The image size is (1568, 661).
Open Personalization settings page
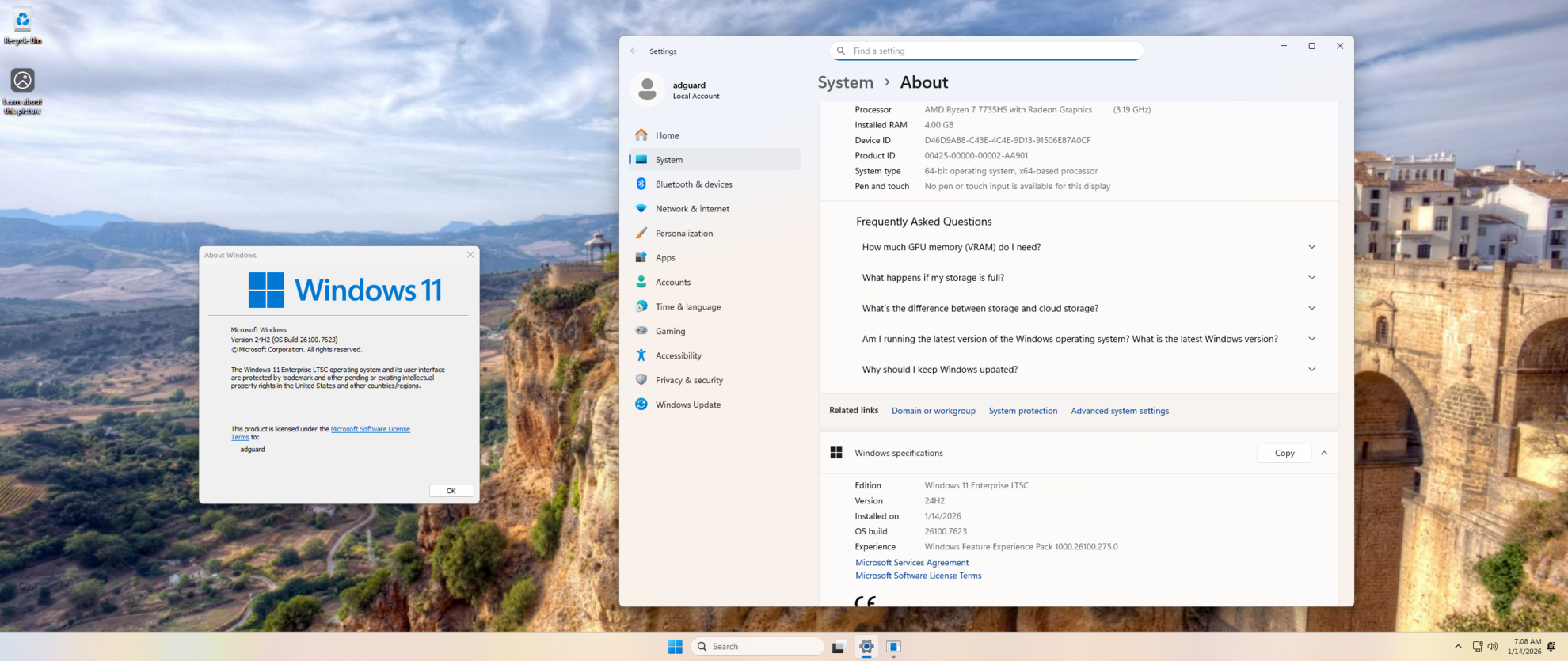click(683, 234)
